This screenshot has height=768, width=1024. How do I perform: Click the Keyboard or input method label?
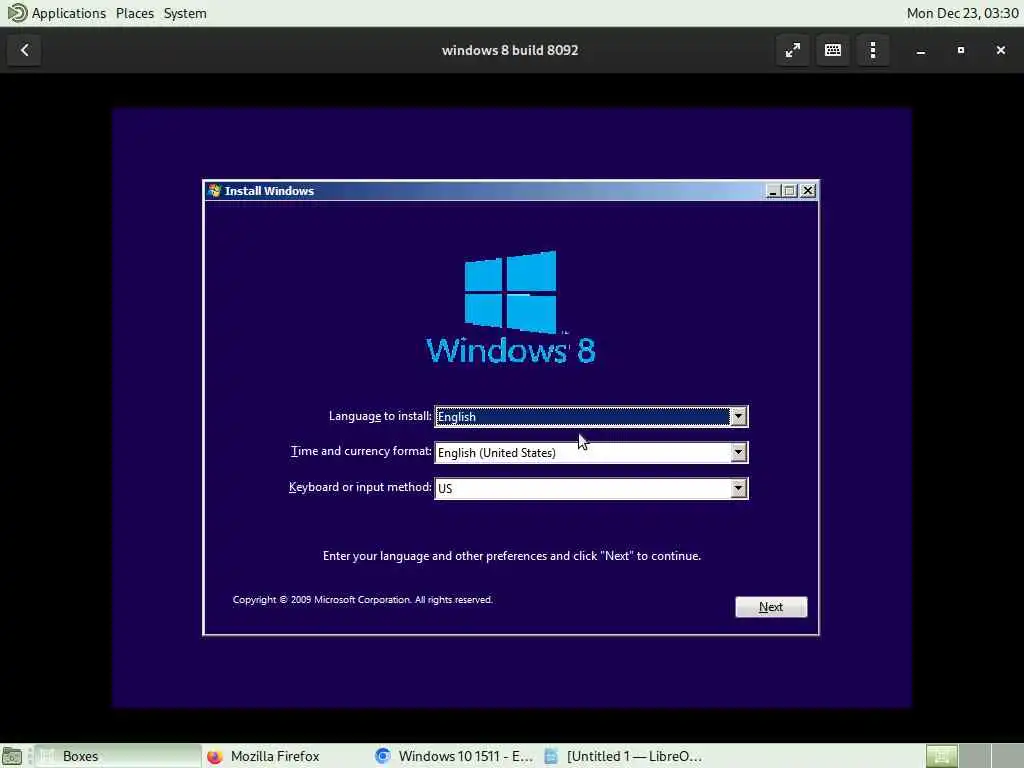click(x=360, y=487)
